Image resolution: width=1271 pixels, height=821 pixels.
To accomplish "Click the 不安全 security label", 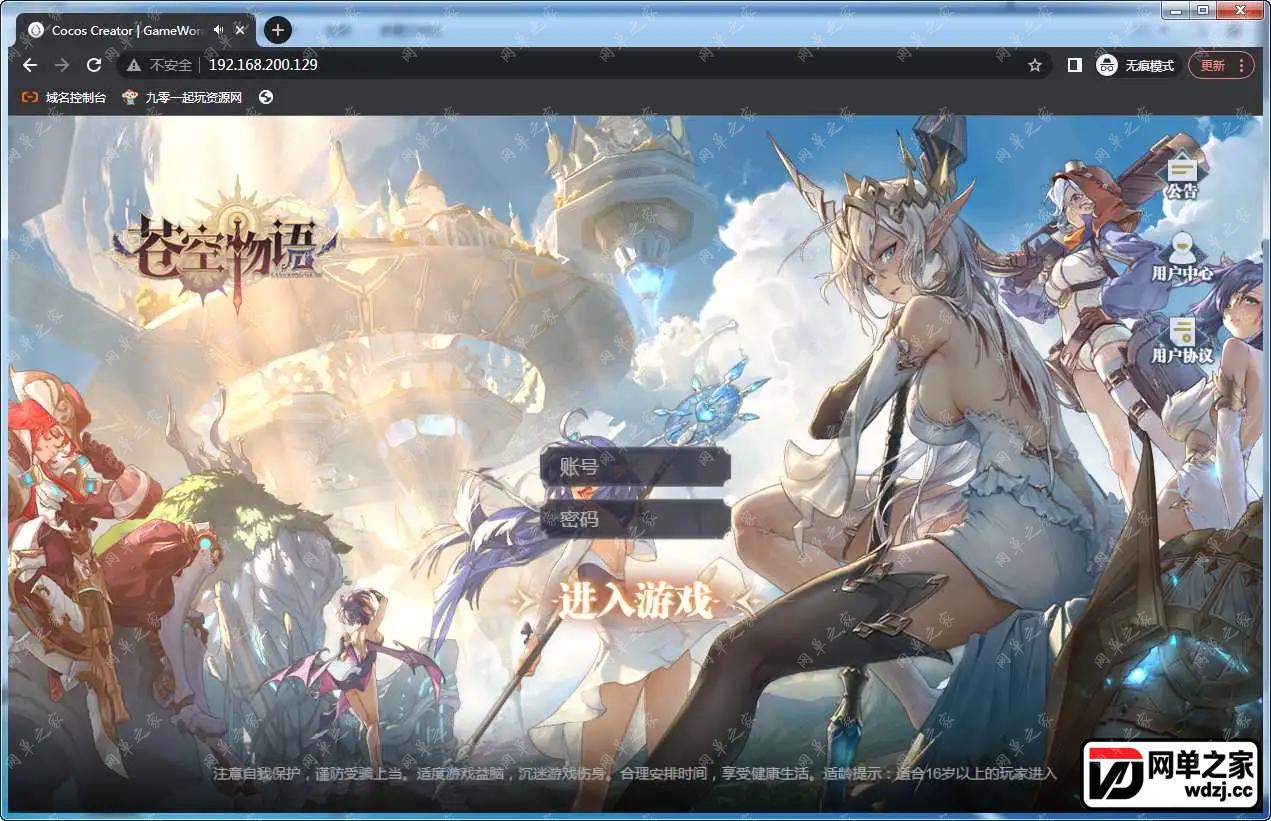I will pos(171,65).
